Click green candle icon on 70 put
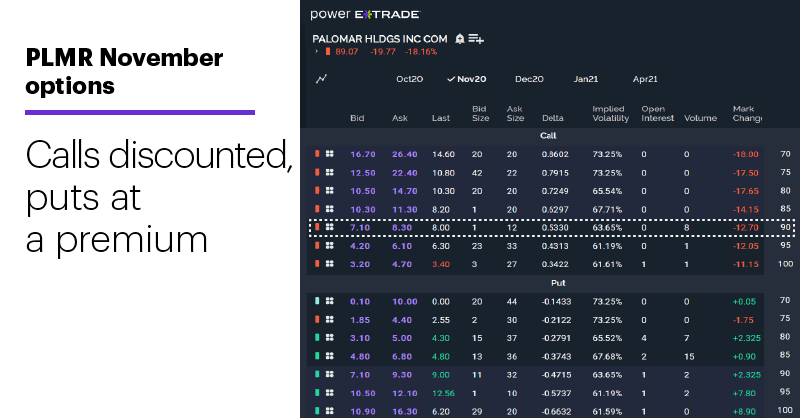Viewport: 800px width, 418px height. tap(317, 301)
